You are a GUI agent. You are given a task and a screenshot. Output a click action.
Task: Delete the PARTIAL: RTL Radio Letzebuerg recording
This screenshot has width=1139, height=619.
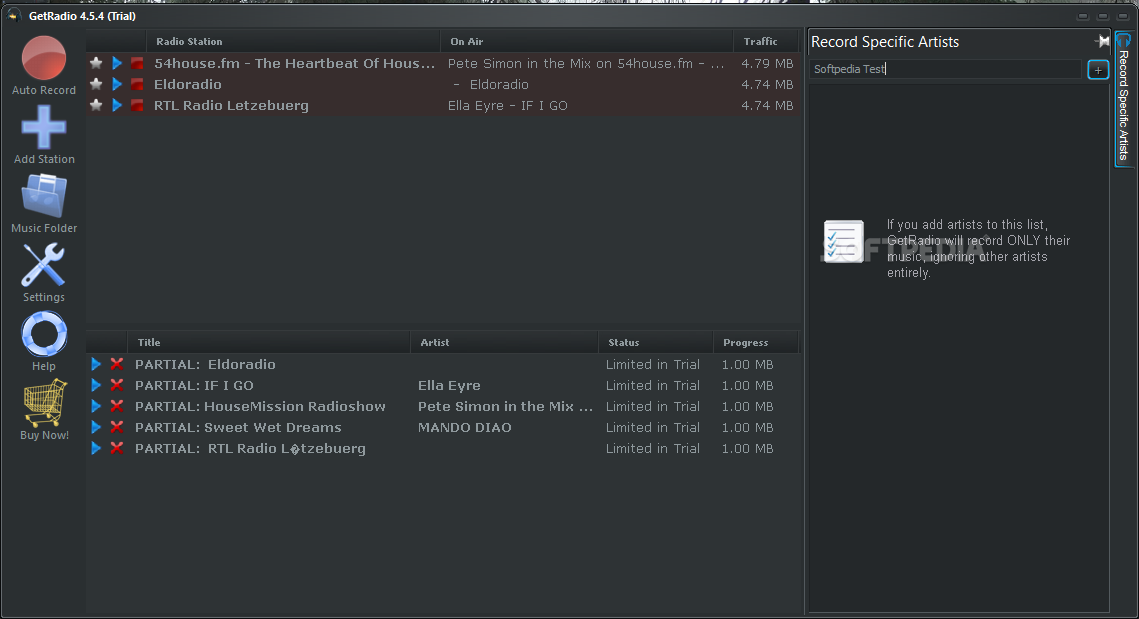point(116,448)
